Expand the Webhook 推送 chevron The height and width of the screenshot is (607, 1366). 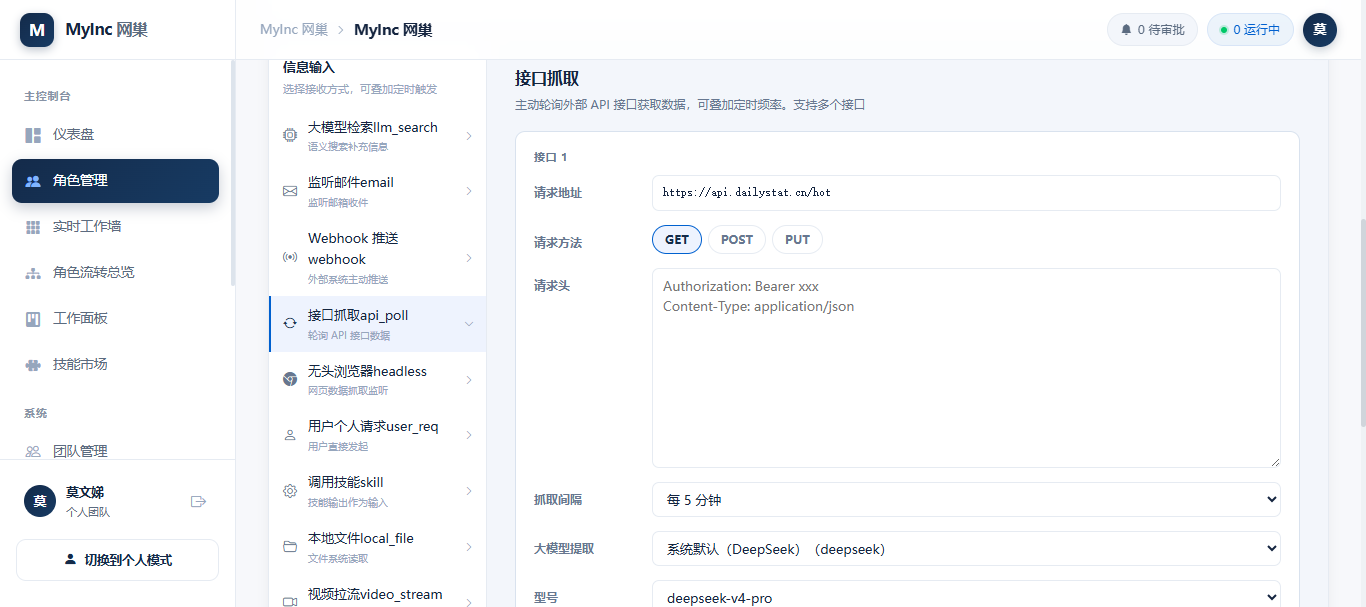point(469,258)
